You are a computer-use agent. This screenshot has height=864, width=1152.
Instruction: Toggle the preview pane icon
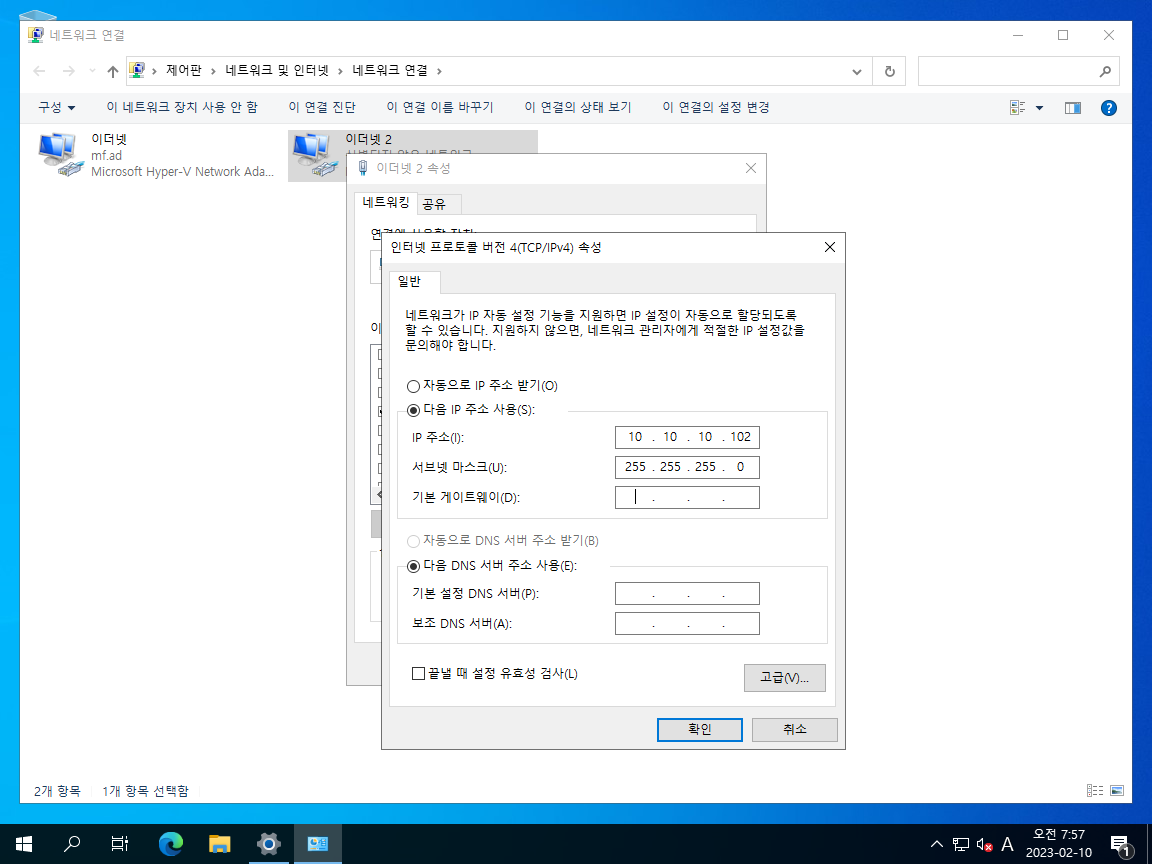coord(1073,108)
